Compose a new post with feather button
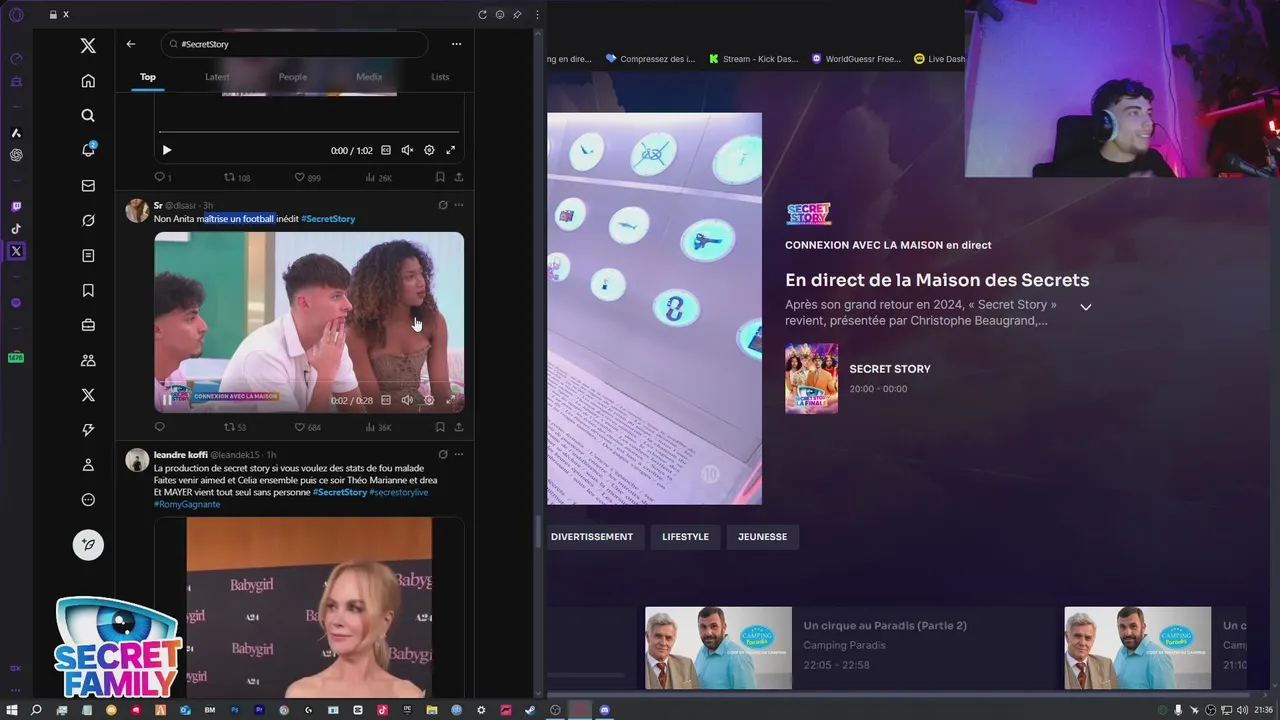This screenshot has width=1280, height=720. 88,545
